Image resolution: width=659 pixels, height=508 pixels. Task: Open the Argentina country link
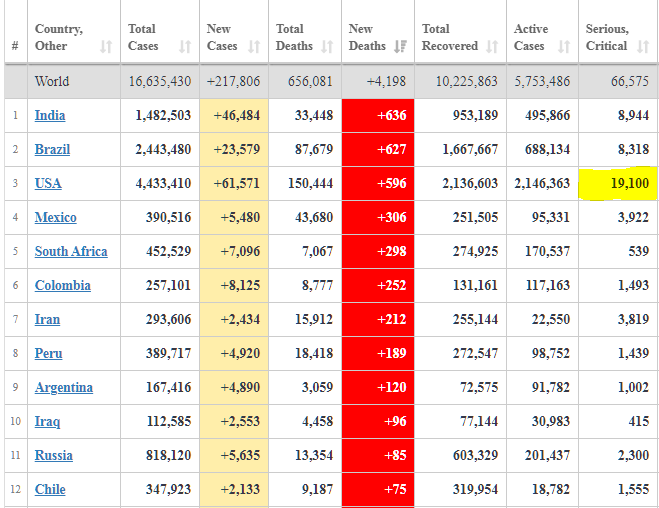(x=63, y=388)
